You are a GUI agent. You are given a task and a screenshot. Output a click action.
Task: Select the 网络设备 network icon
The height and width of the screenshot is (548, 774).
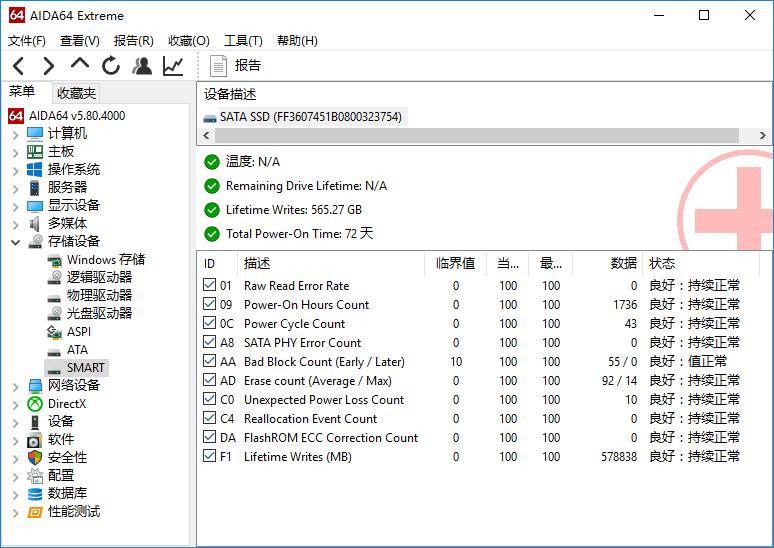(x=36, y=386)
